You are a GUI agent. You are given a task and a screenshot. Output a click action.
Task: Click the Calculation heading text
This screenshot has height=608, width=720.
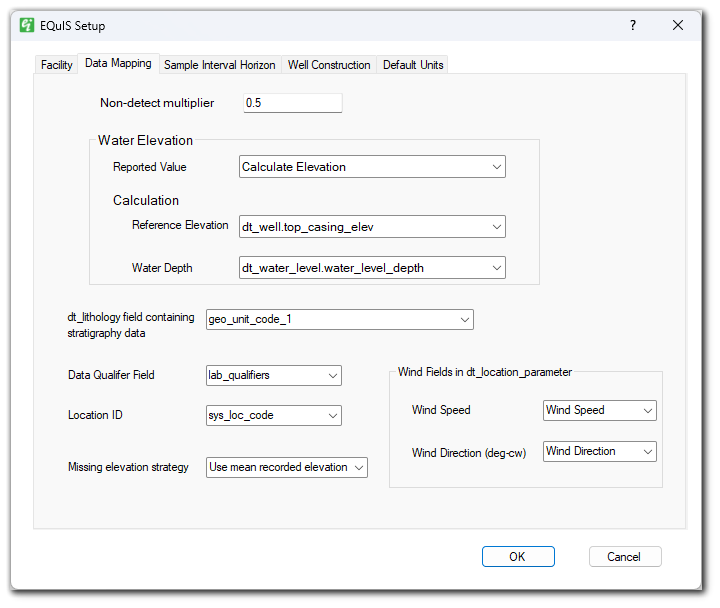tap(146, 200)
